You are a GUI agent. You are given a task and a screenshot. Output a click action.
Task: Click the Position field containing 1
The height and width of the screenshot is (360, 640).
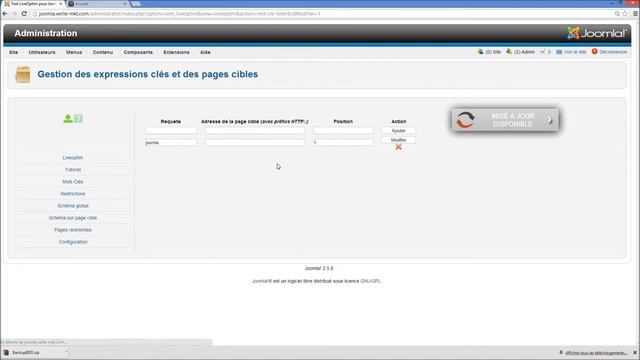tap(343, 142)
